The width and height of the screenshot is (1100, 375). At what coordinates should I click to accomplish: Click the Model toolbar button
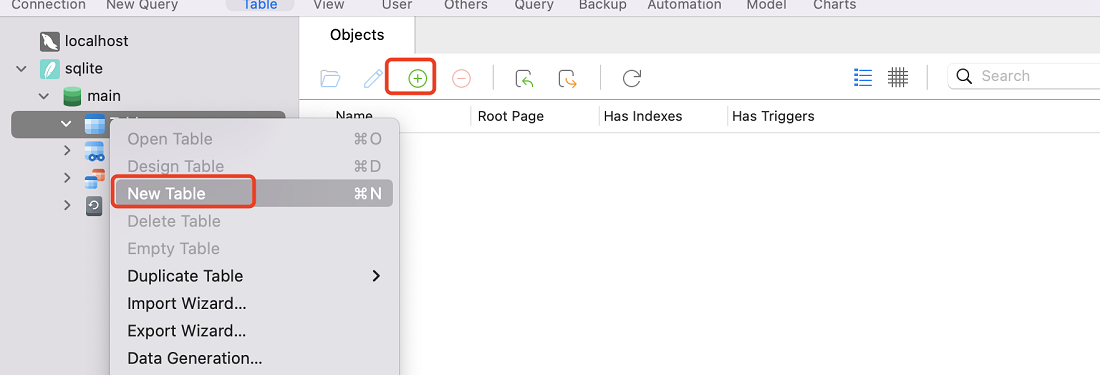[766, 5]
